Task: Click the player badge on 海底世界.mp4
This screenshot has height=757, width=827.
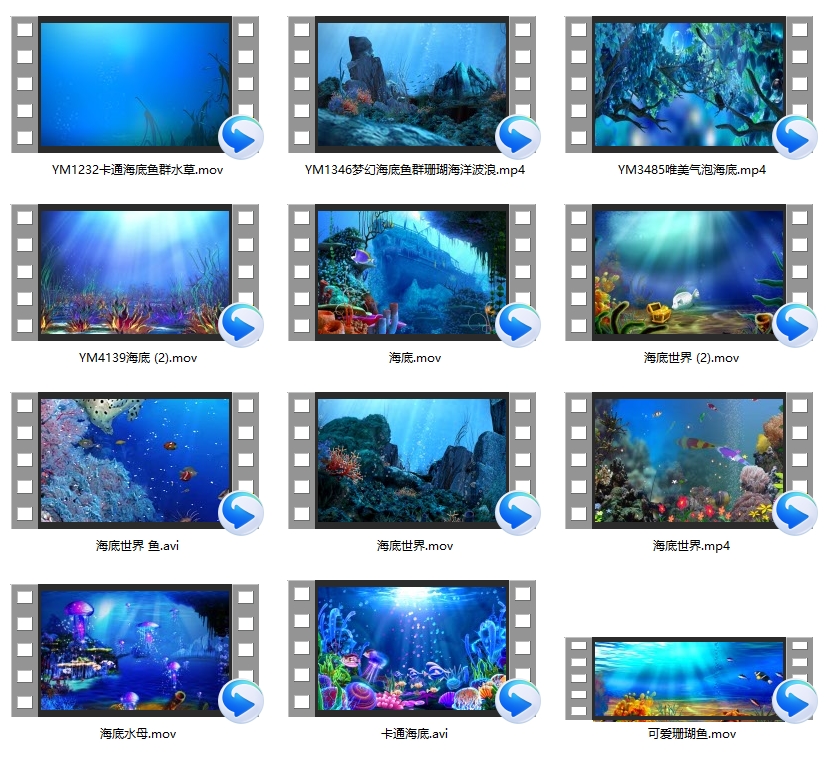Action: (x=795, y=513)
